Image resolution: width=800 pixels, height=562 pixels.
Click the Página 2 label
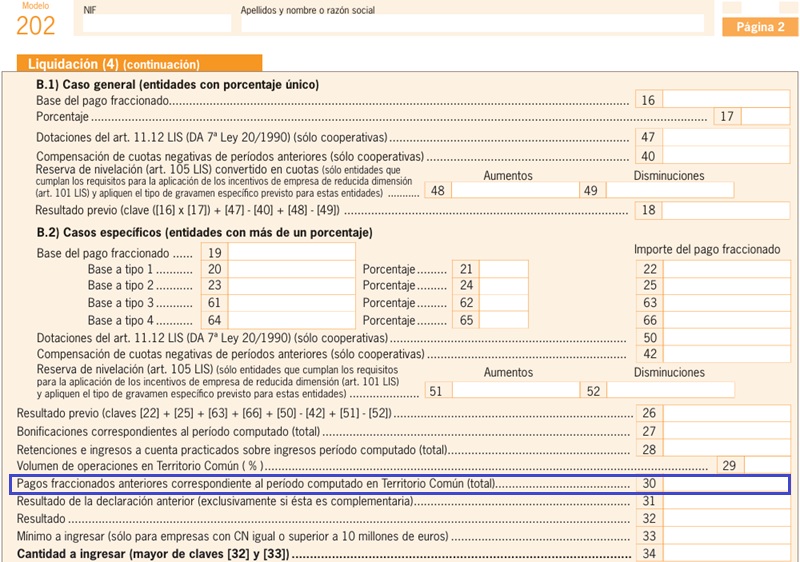tap(760, 27)
